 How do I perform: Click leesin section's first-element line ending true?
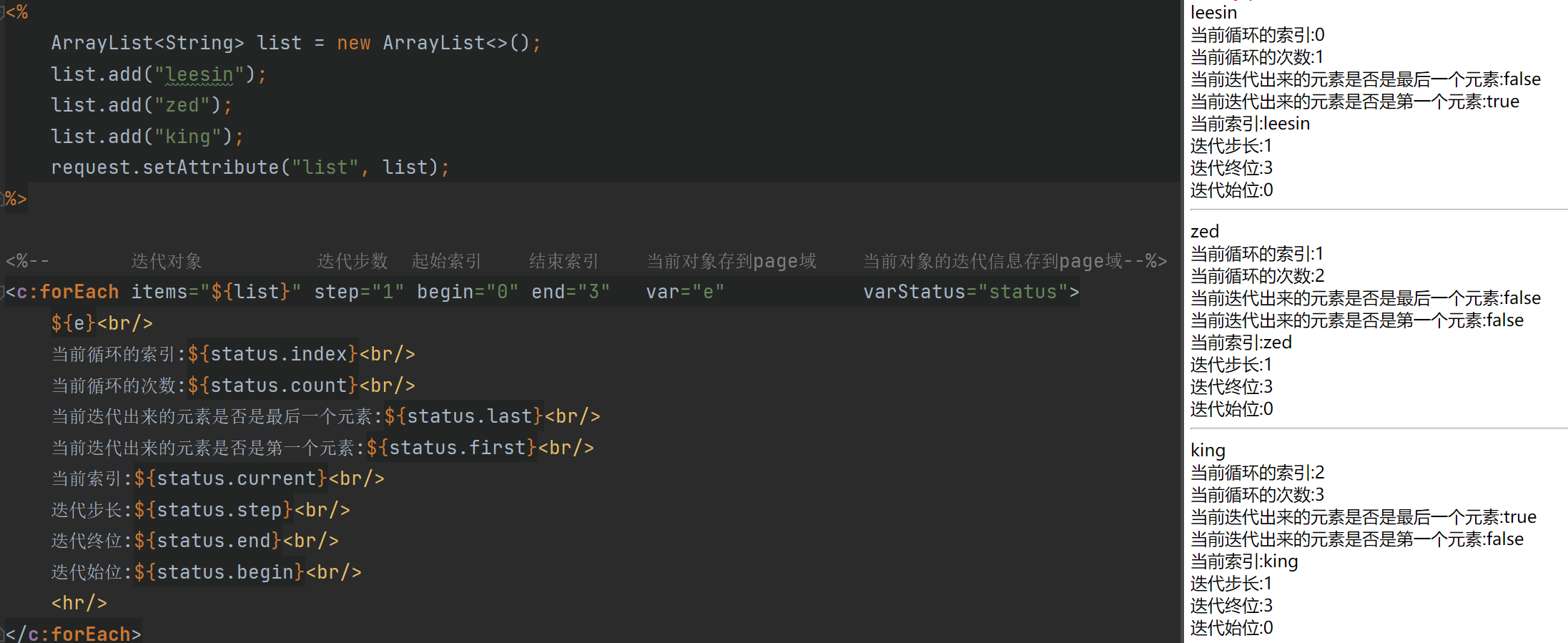click(1354, 102)
